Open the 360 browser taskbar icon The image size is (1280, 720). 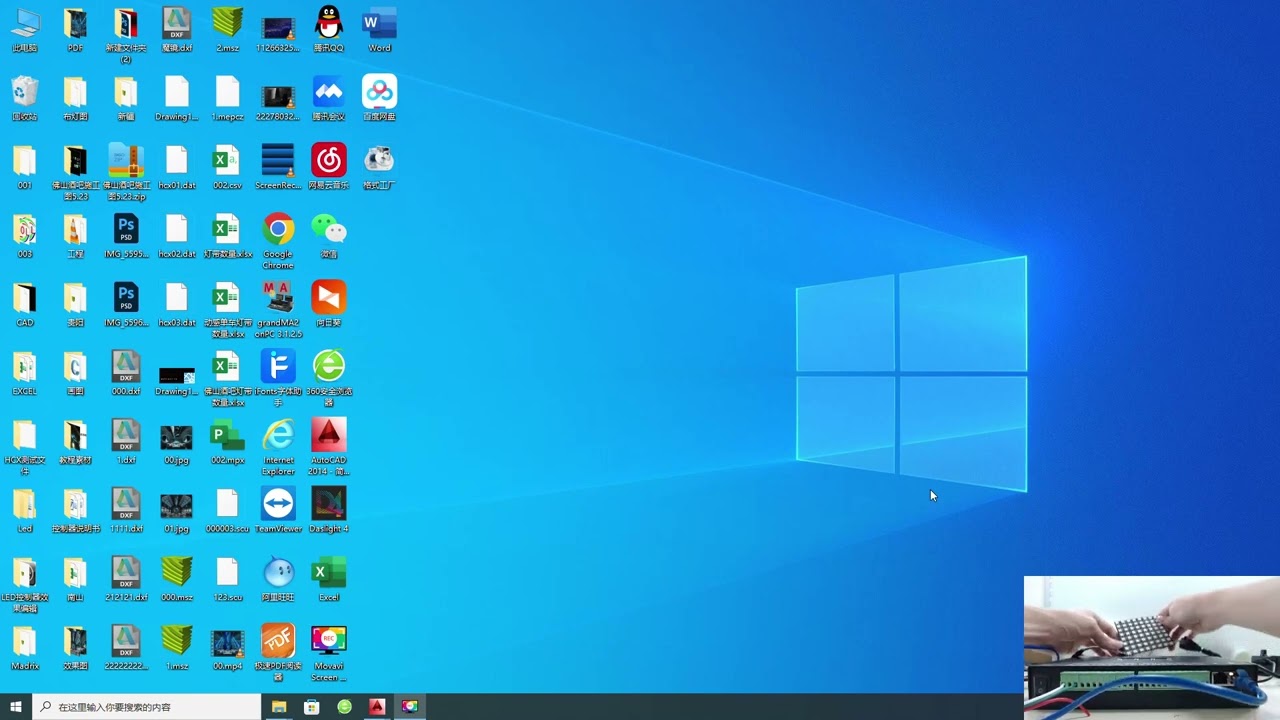344,706
